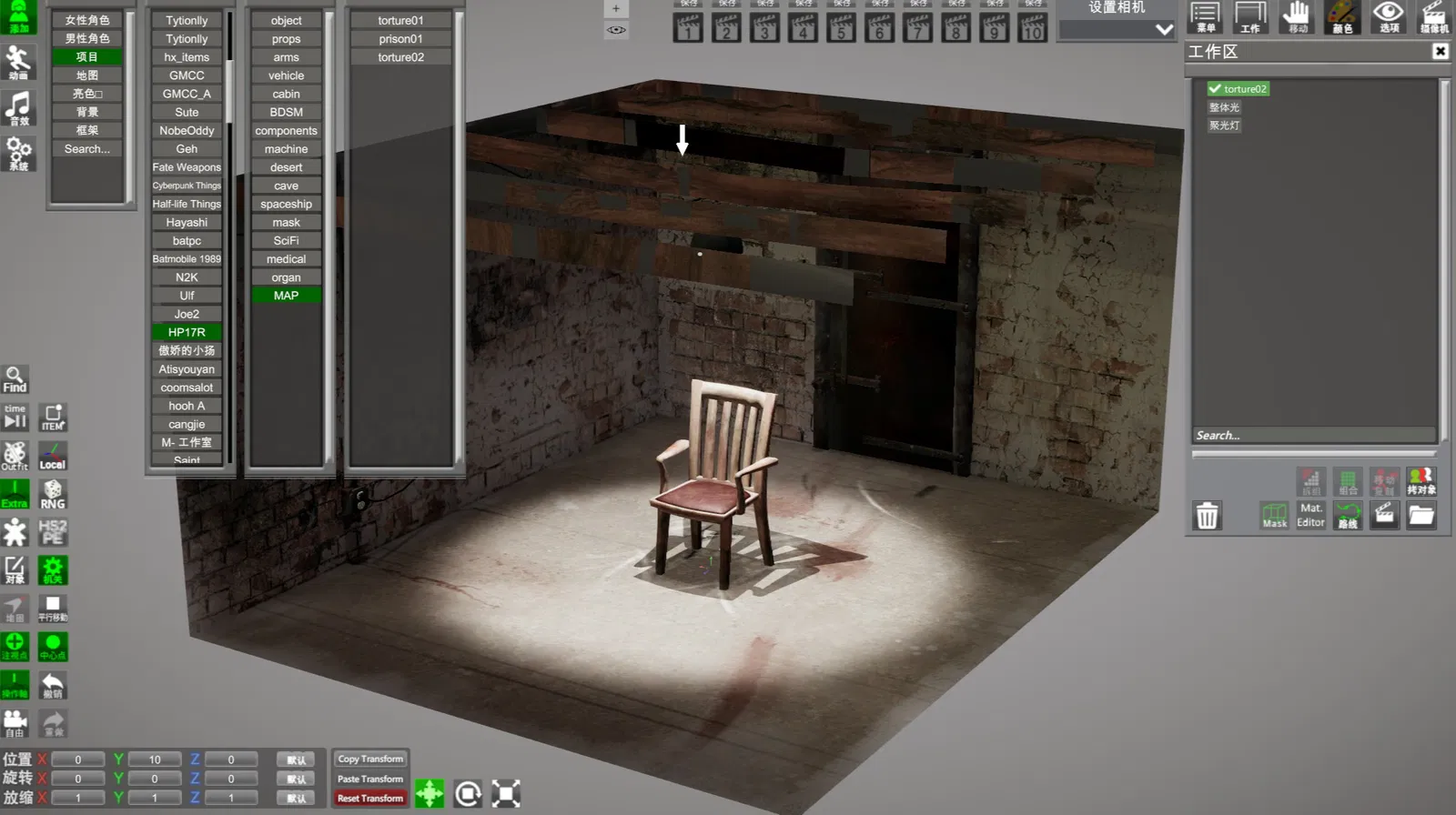The image size is (1456, 815).
Task: Select the 移动 hand tool
Action: [1296, 17]
